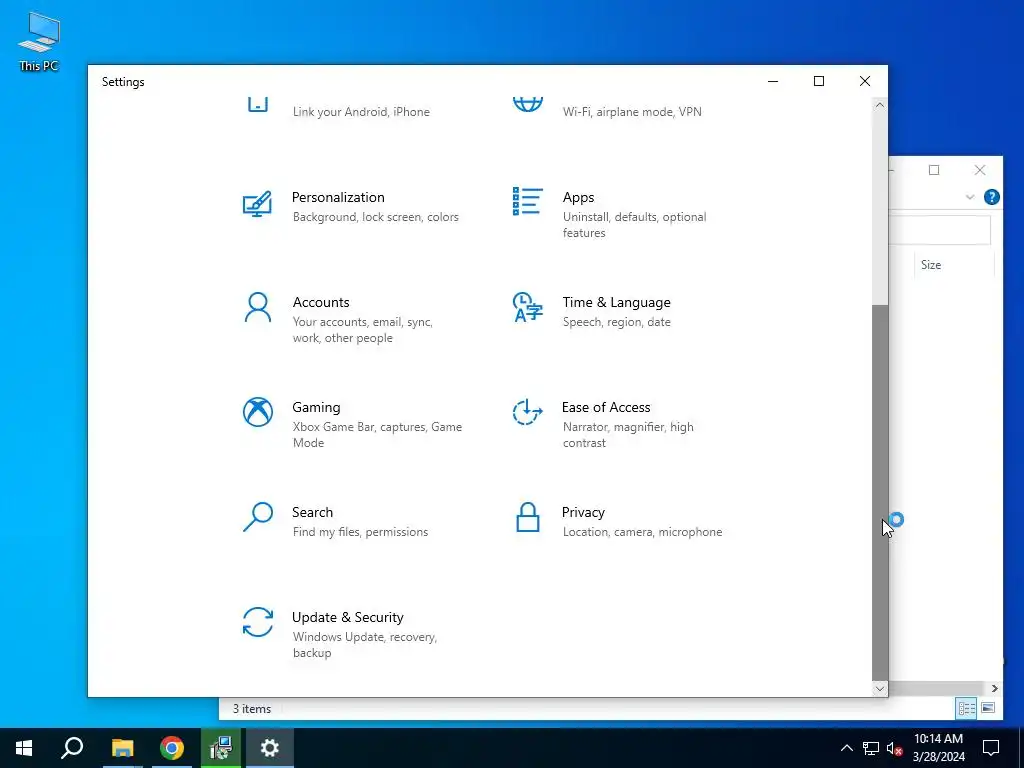
Task: Click the Settings scrollbar up arrow
Action: pyautogui.click(x=880, y=105)
